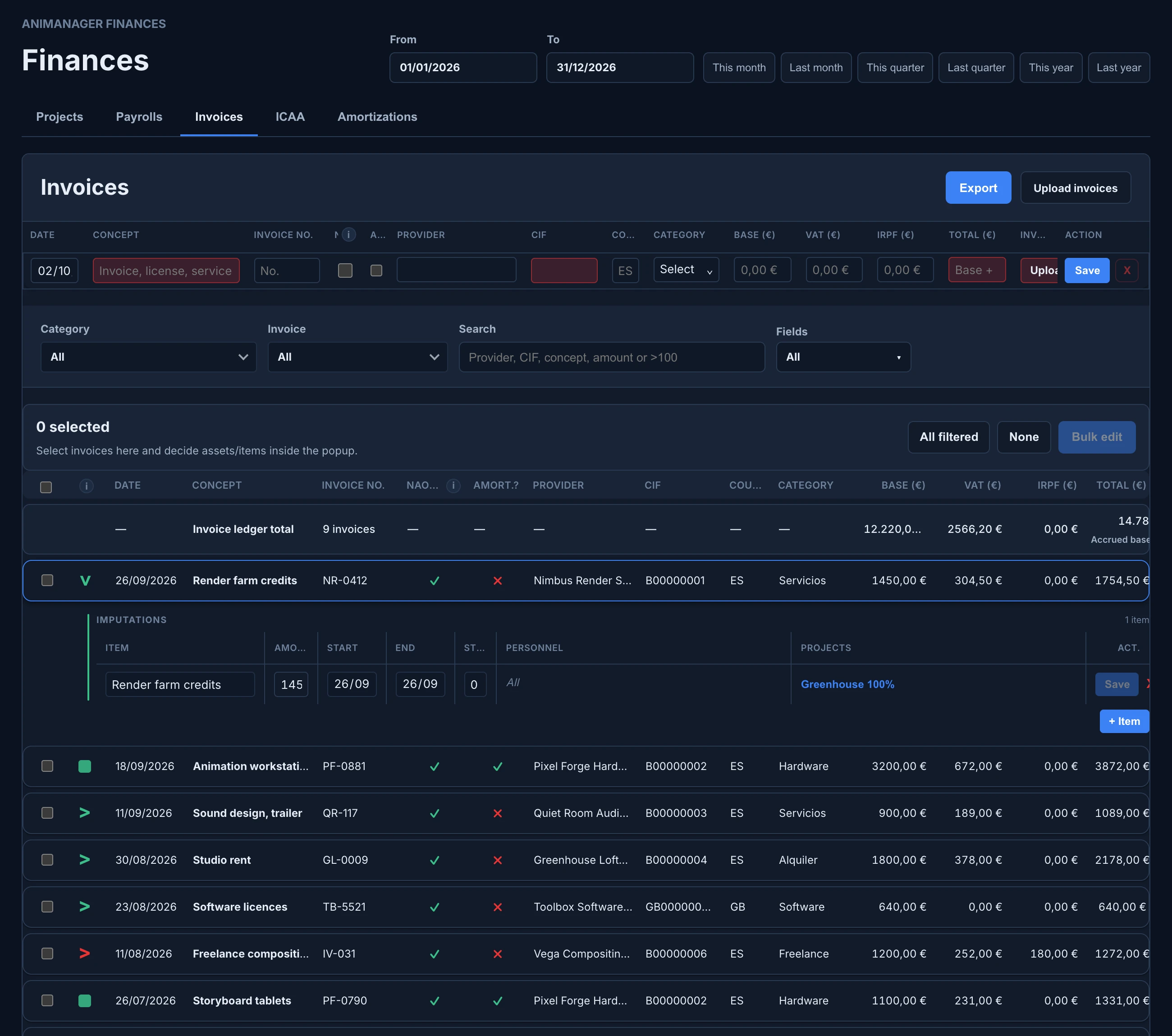Click the Search provider, CIF, concept field
This screenshot has width=1172, height=1036.
click(611, 357)
